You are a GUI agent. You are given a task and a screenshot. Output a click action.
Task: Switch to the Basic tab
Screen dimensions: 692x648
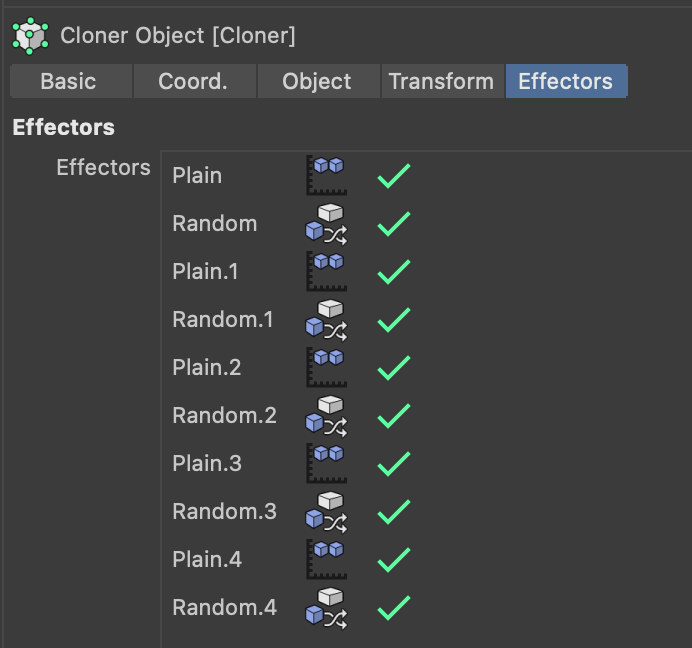click(x=69, y=82)
